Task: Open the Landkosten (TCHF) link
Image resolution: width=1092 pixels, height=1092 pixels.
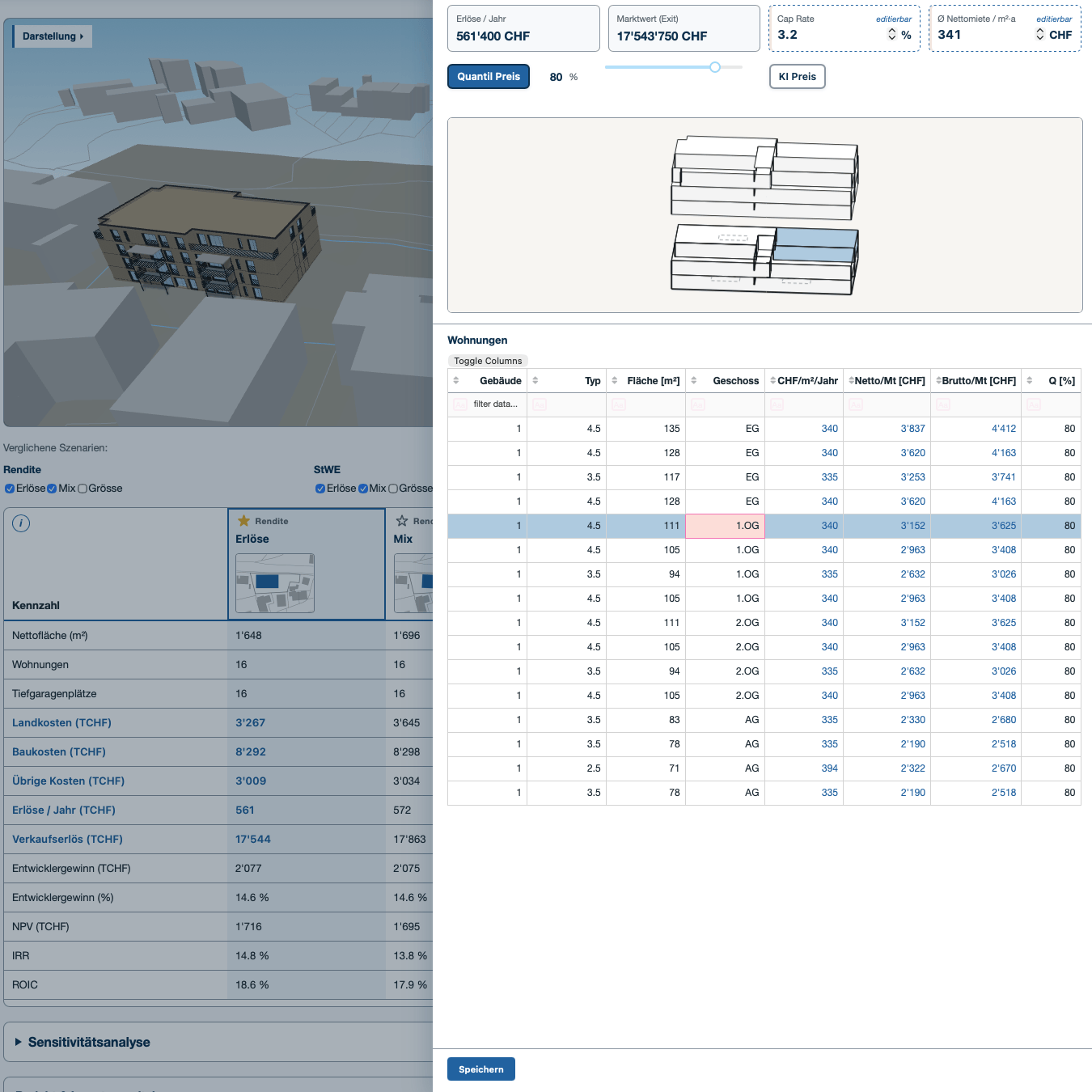Action: click(x=61, y=723)
